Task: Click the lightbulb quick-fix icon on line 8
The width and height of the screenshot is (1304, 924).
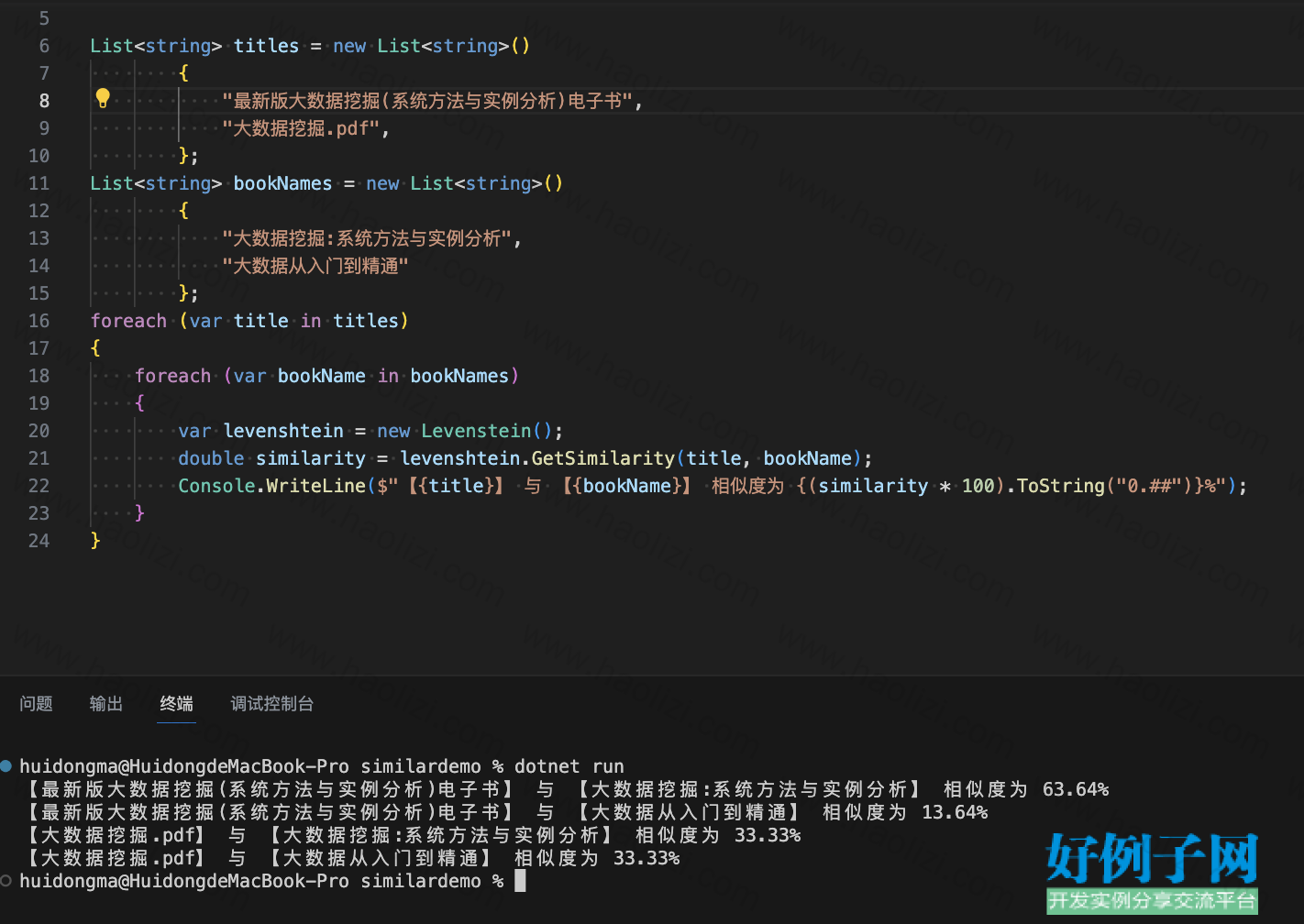Action: point(103,98)
